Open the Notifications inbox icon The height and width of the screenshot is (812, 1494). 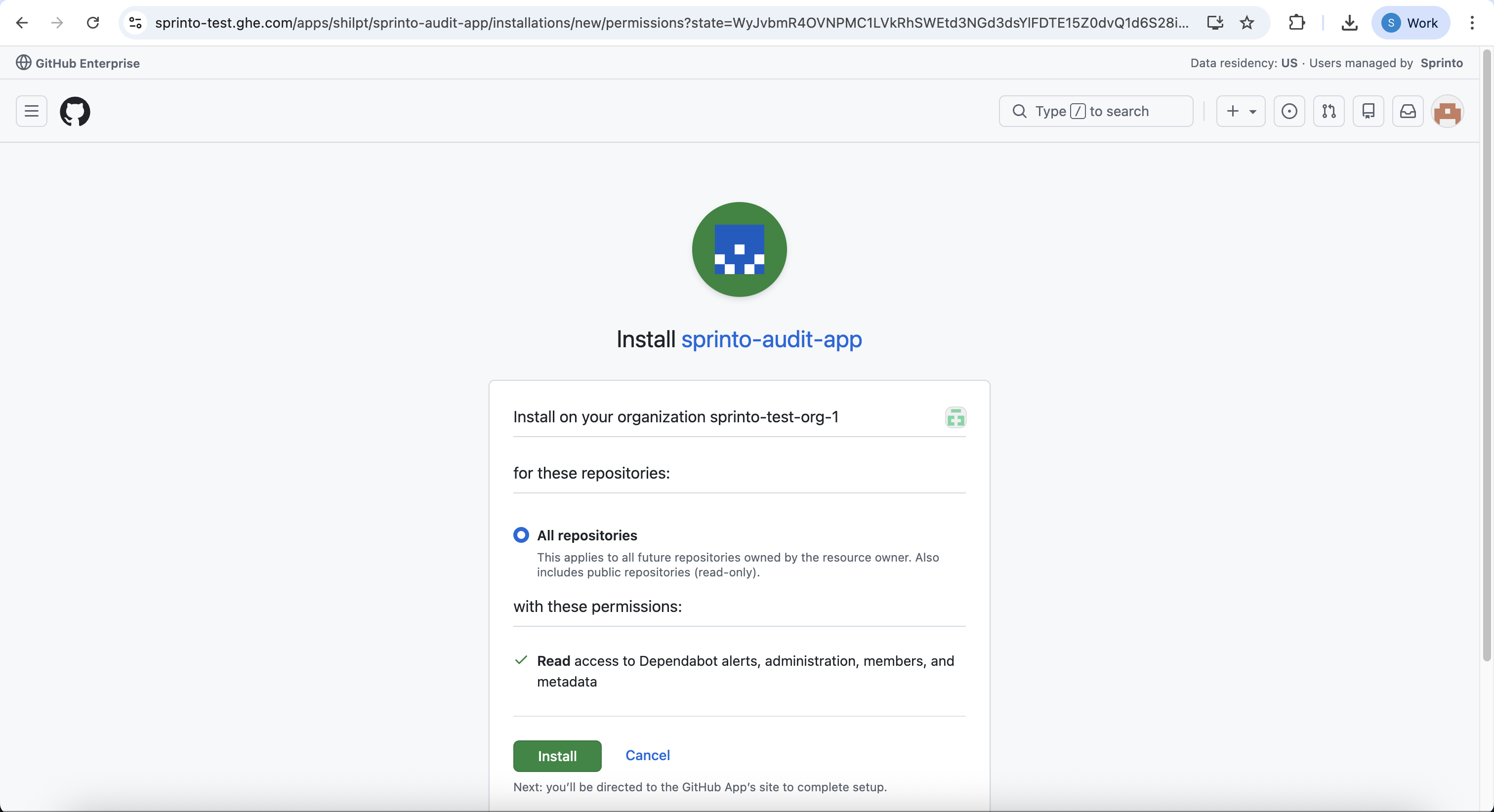point(1408,111)
